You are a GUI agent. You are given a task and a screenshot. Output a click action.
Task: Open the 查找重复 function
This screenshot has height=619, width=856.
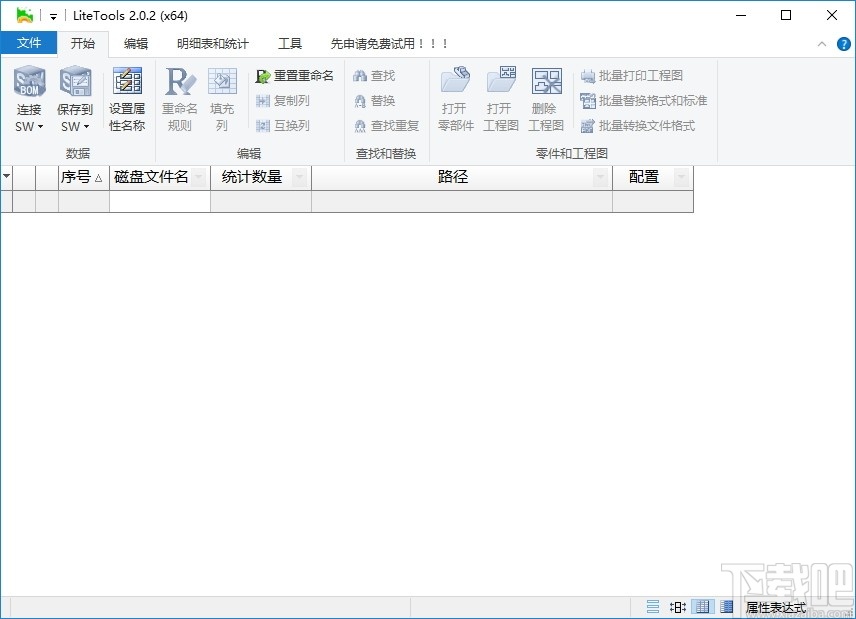click(x=382, y=125)
